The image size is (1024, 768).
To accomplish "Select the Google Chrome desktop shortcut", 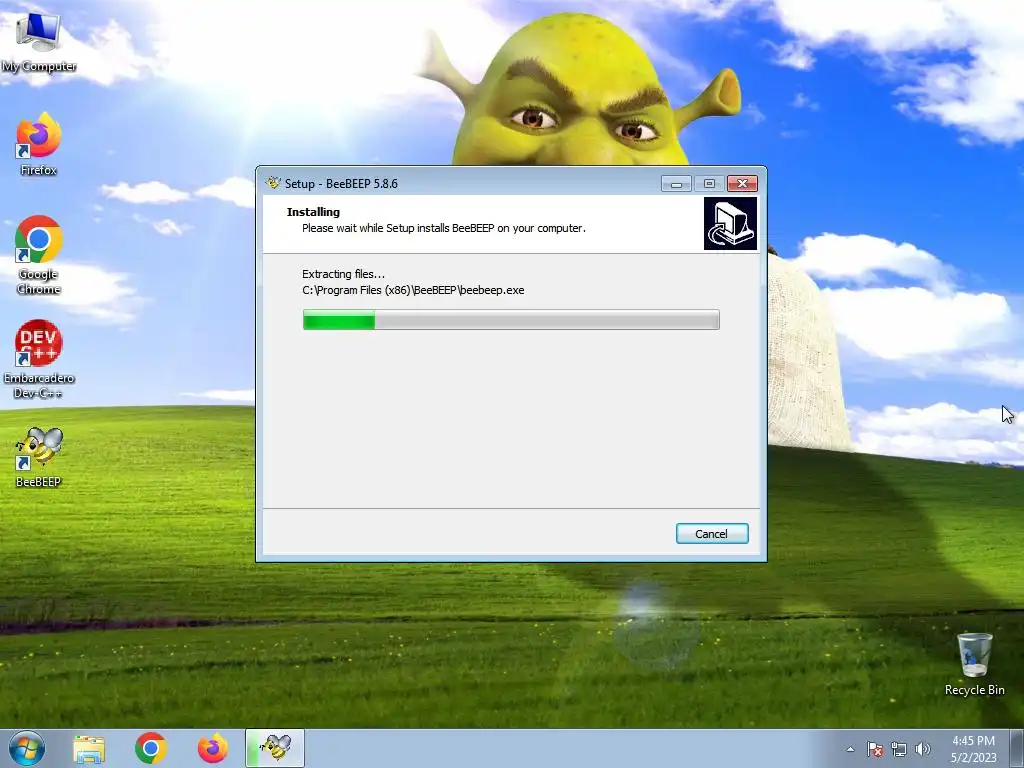I will click(x=39, y=255).
